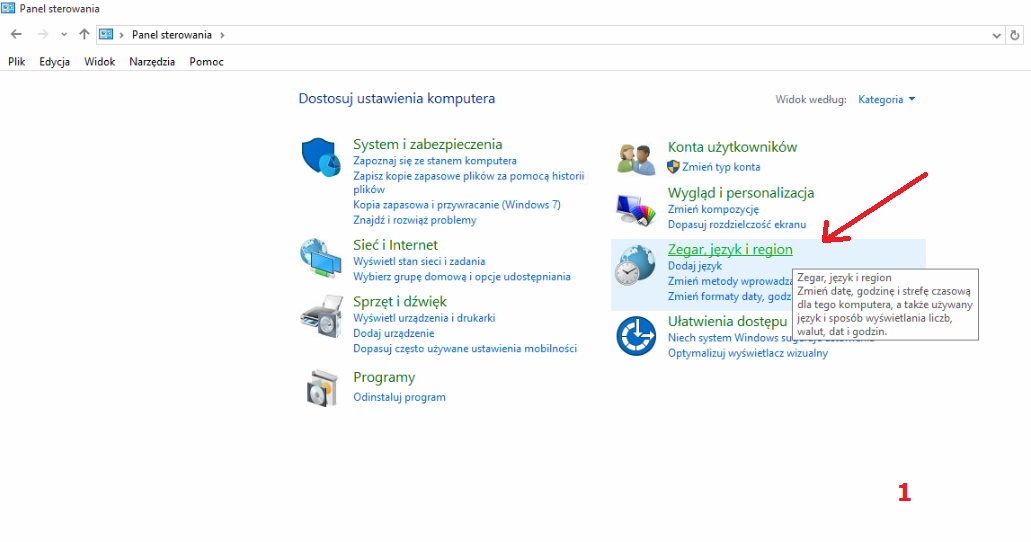This screenshot has width=1031, height=542.
Task: Open System i zabezpieczenia shield icon
Action: click(321, 157)
